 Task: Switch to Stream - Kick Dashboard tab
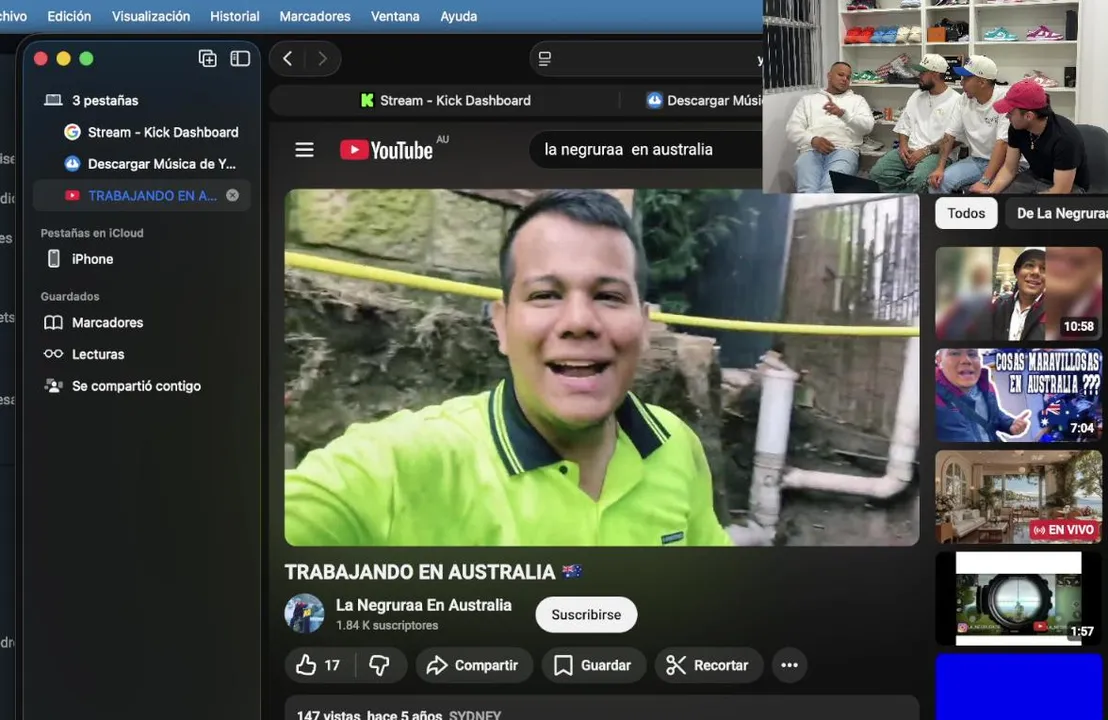tap(445, 100)
